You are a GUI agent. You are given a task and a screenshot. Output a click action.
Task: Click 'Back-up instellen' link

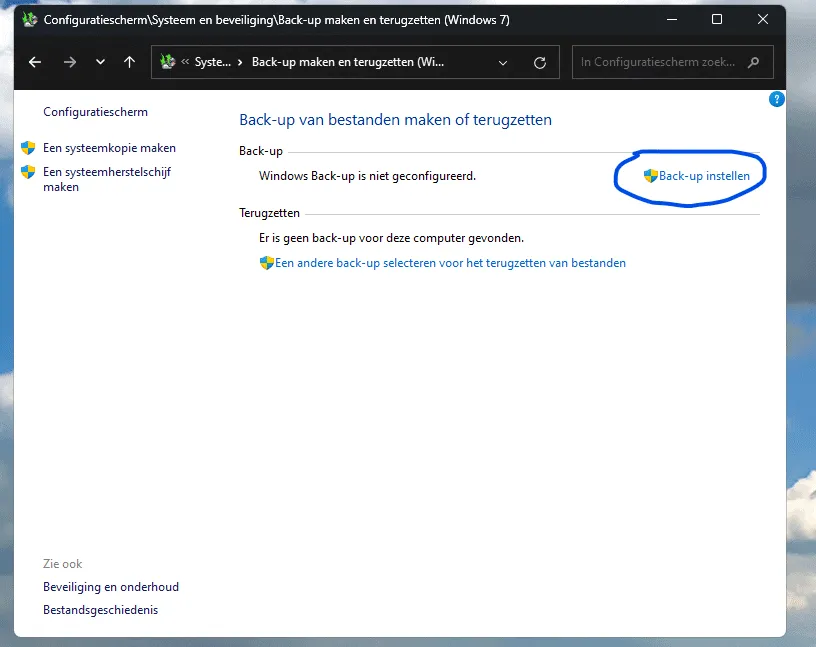[x=704, y=176]
